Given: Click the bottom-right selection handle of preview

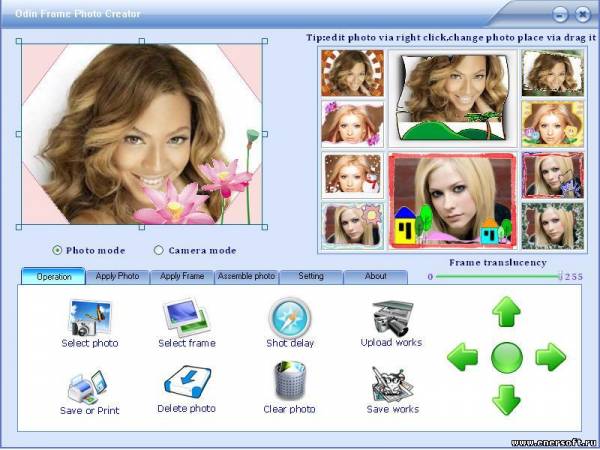Looking at the screenshot, I should pos(264,227).
